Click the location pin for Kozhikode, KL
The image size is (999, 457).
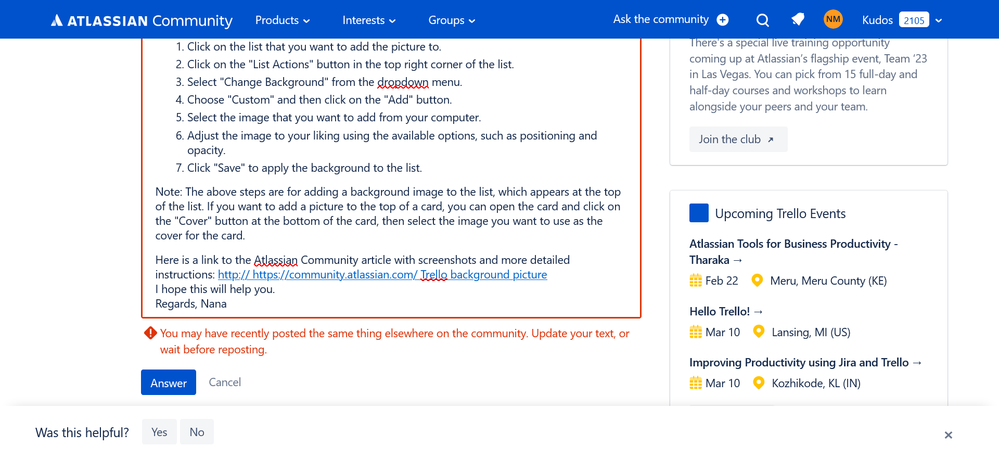758,383
